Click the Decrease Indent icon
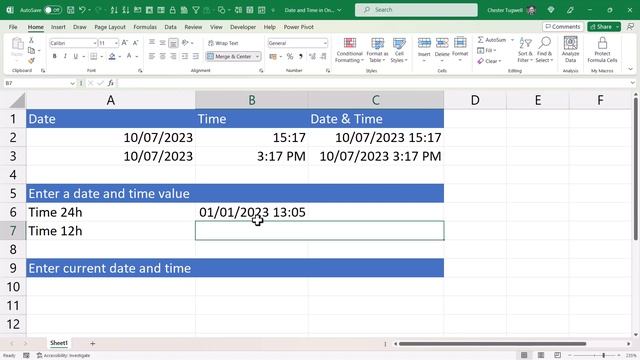The height and width of the screenshot is (360, 640). tap(184, 56)
